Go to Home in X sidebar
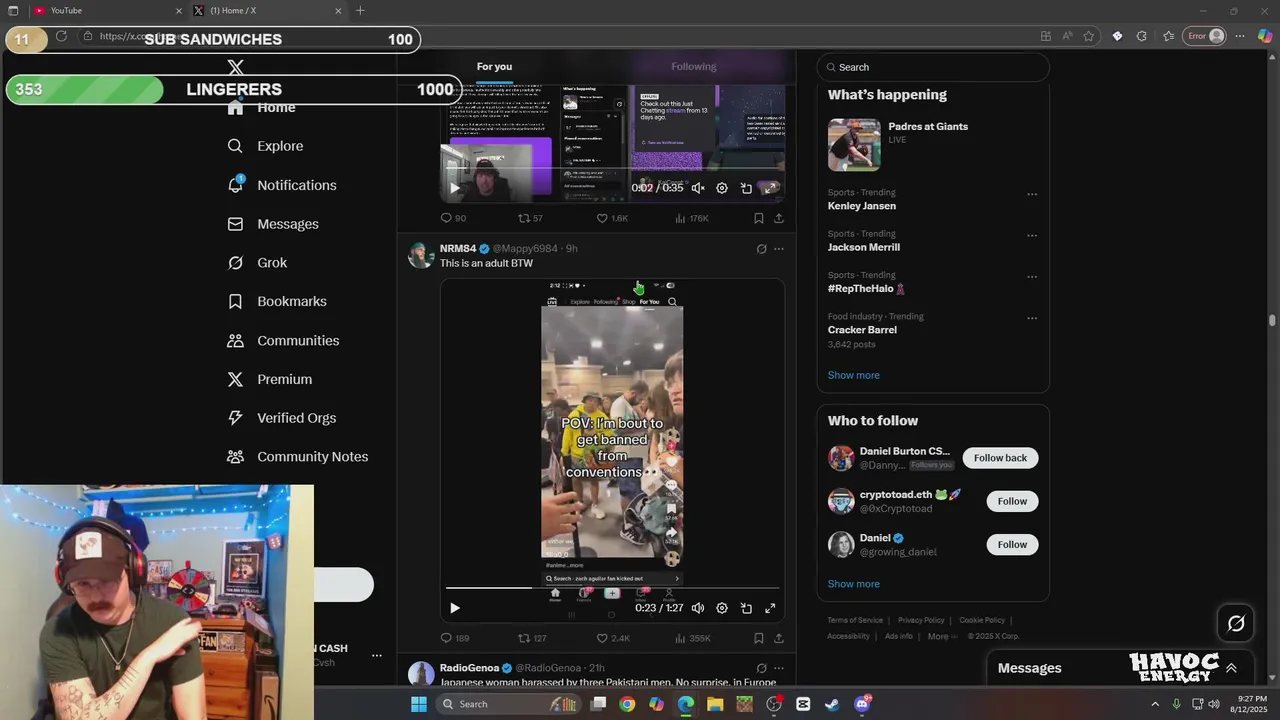This screenshot has height=720, width=1280. (261, 108)
